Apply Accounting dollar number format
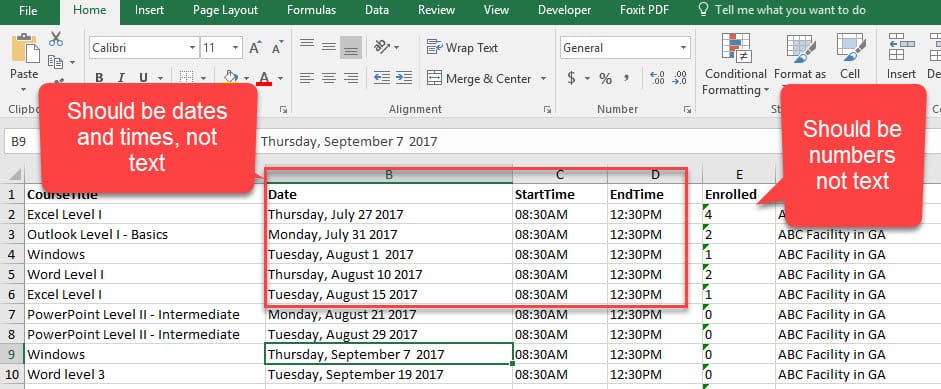The height and width of the screenshot is (389, 941). [x=571, y=78]
